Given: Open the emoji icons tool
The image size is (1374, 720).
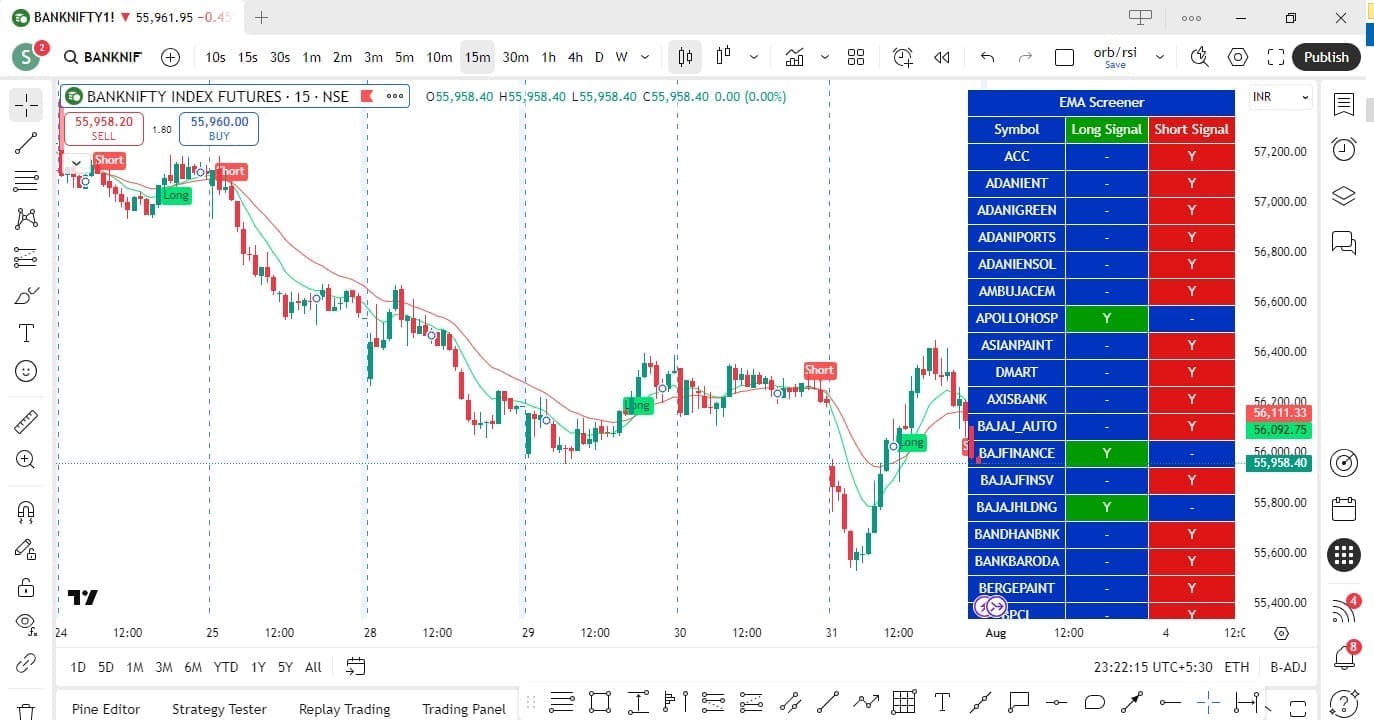Looking at the screenshot, I should tap(26, 371).
